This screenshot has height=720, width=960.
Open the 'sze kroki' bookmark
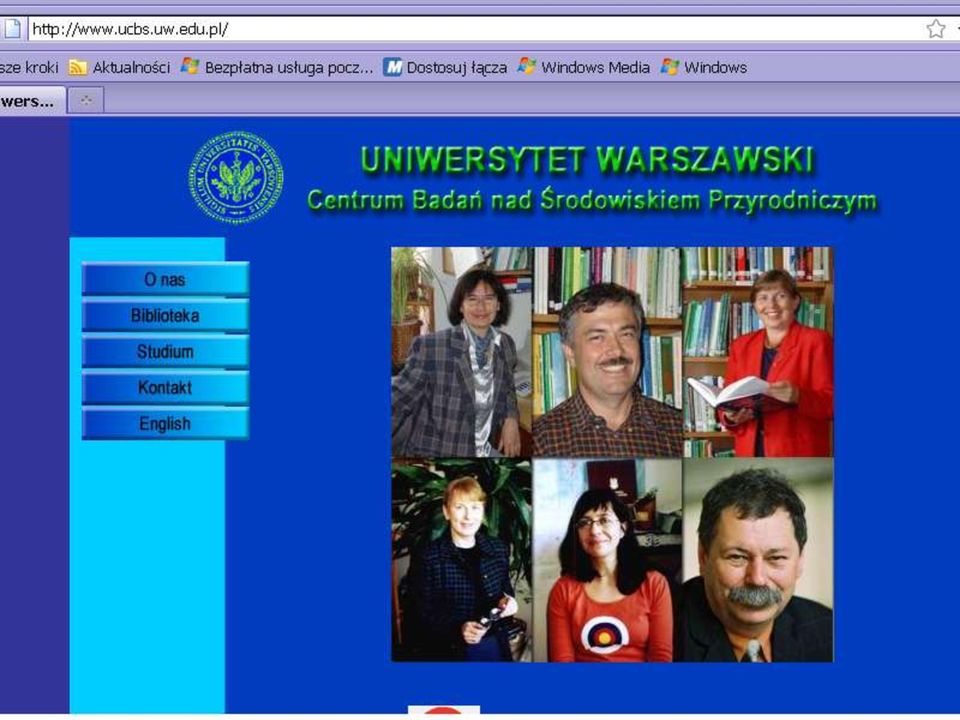pyautogui.click(x=29, y=67)
